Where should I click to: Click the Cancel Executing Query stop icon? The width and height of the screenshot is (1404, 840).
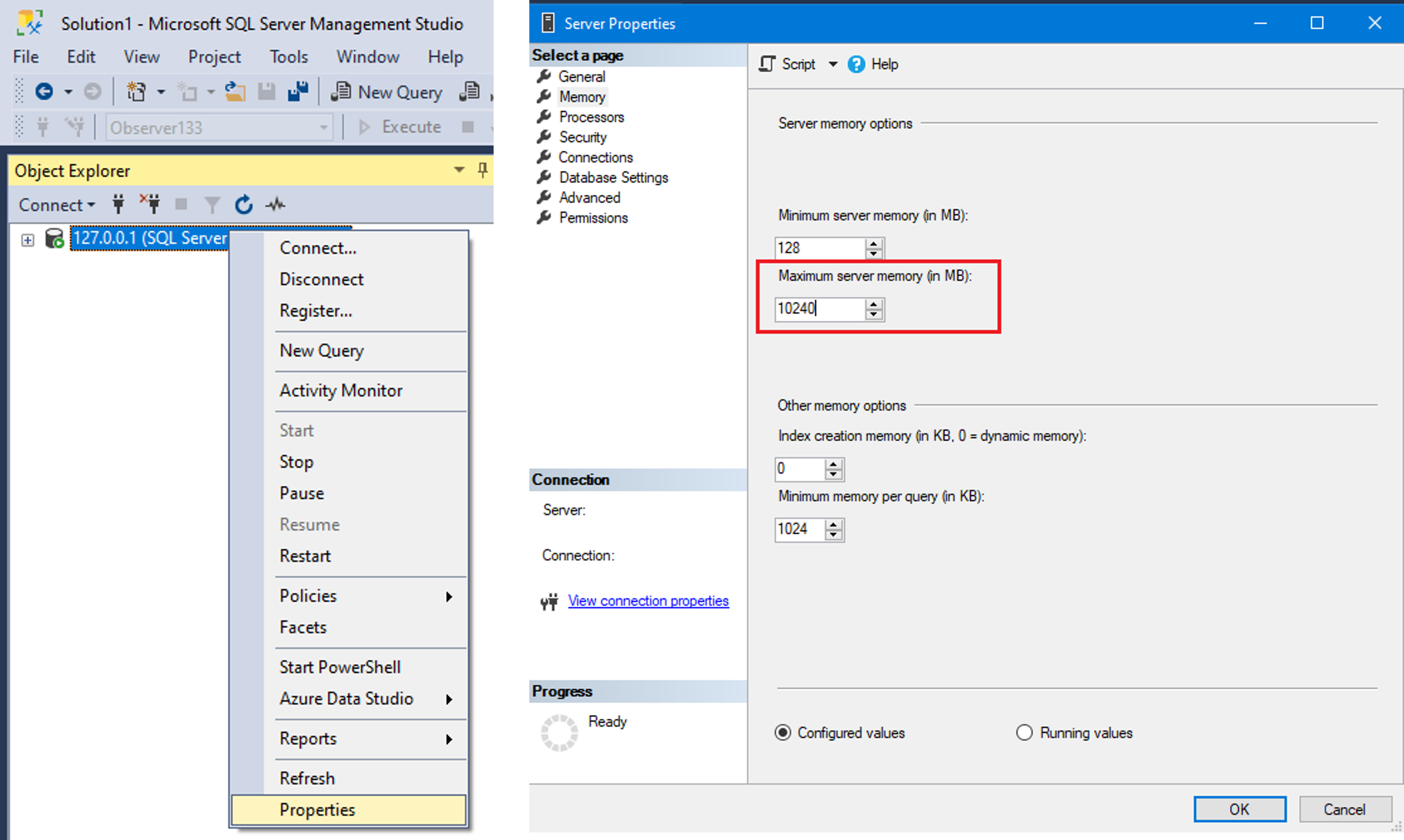(x=468, y=127)
